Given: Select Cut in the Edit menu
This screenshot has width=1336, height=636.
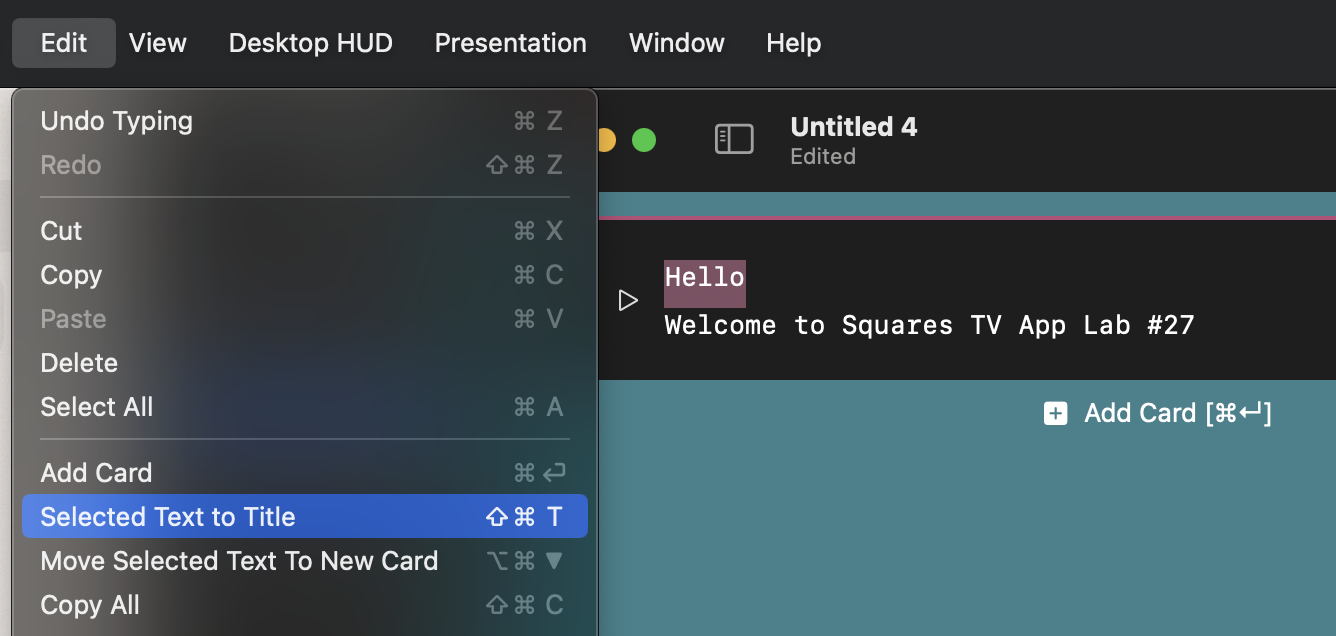Looking at the screenshot, I should coord(61,231).
